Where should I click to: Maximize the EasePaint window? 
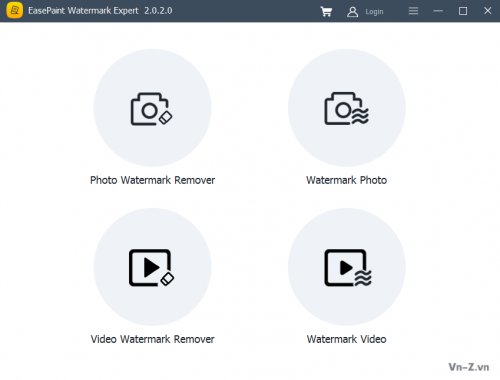tap(463, 11)
